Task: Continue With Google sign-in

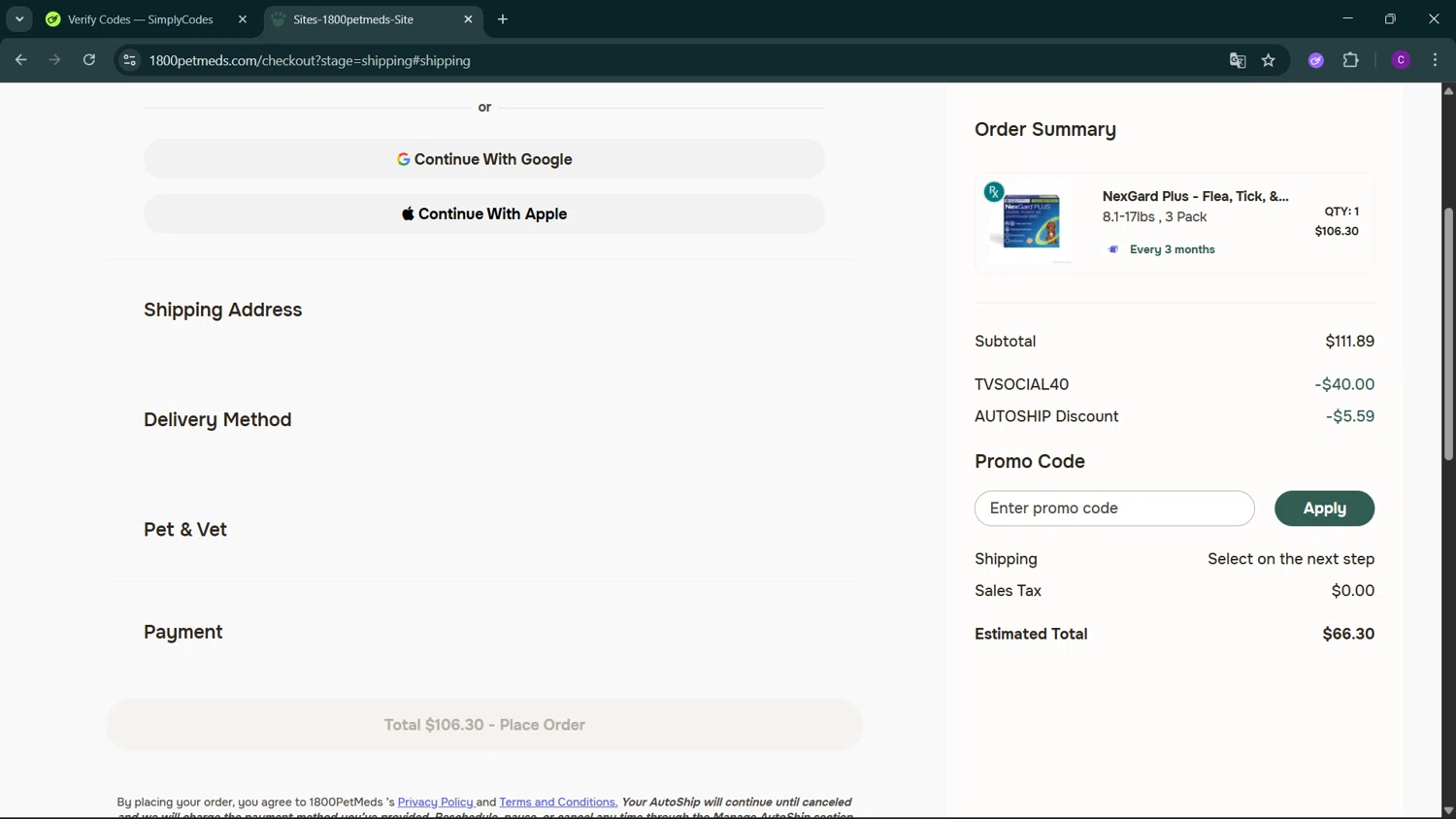Action: [484, 159]
